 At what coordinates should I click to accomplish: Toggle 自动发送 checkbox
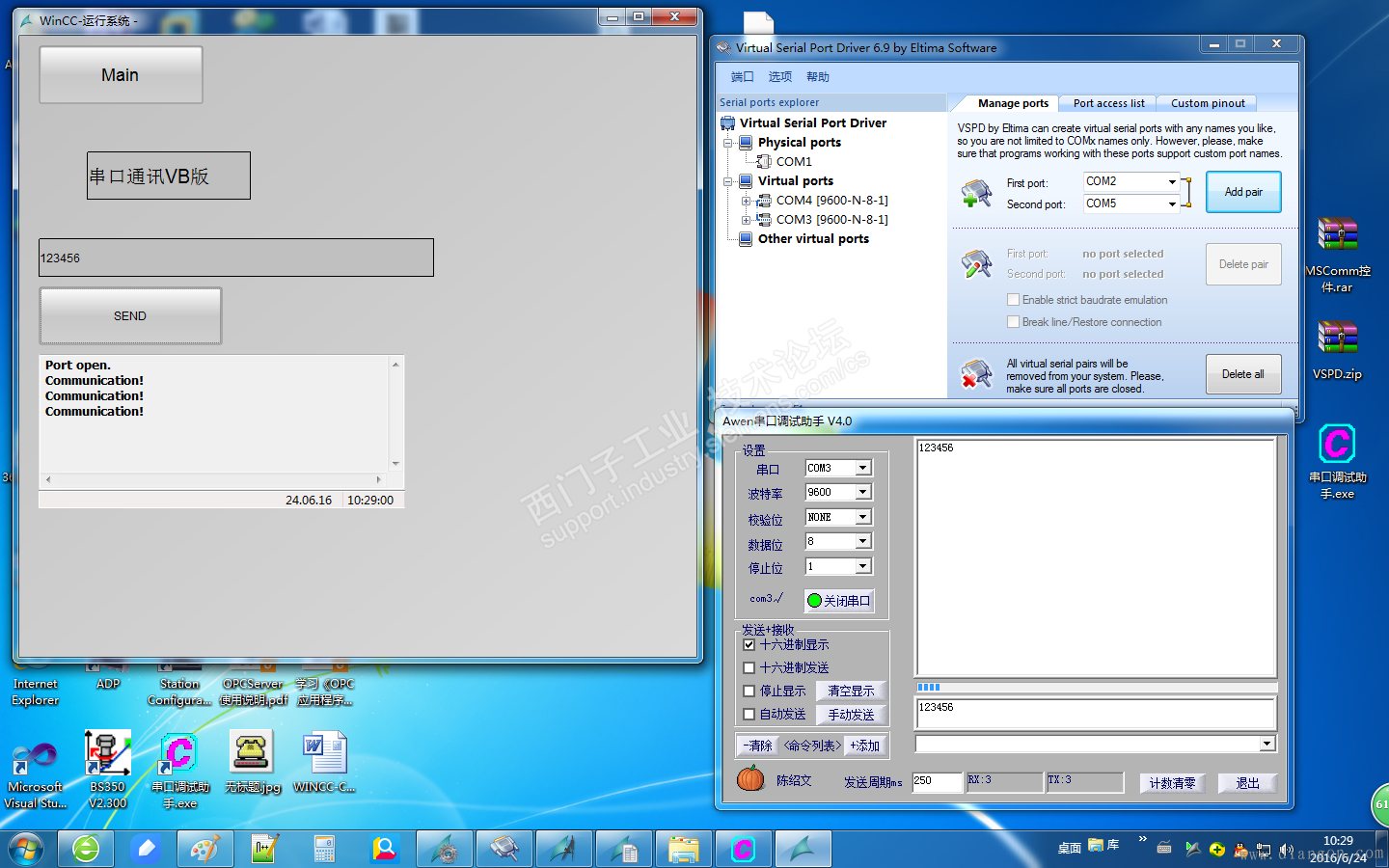(x=749, y=715)
